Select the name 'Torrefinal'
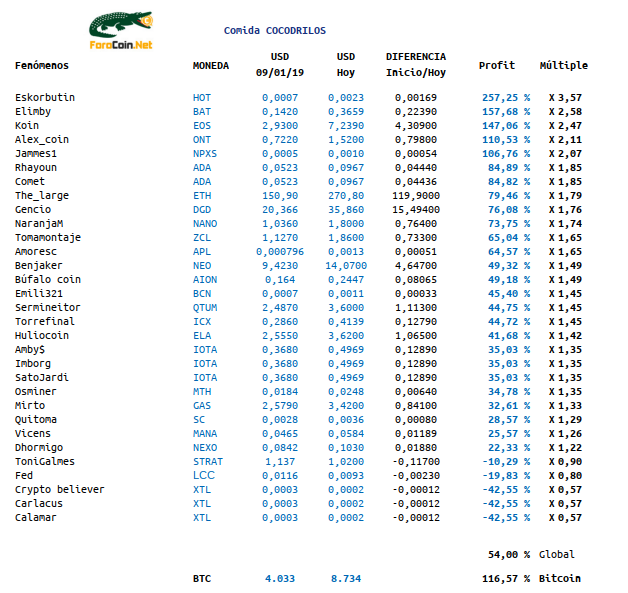The width and height of the screenshot is (628, 593). pos(45,322)
